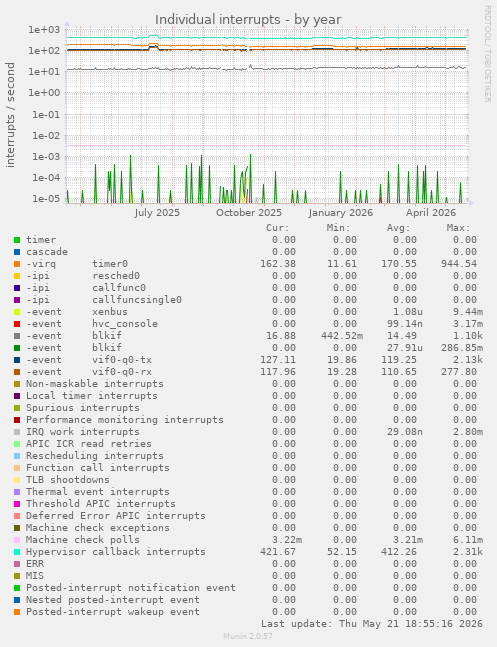Click the April 2026 x-axis label
Screen dimensions: 497x647
tap(431, 213)
